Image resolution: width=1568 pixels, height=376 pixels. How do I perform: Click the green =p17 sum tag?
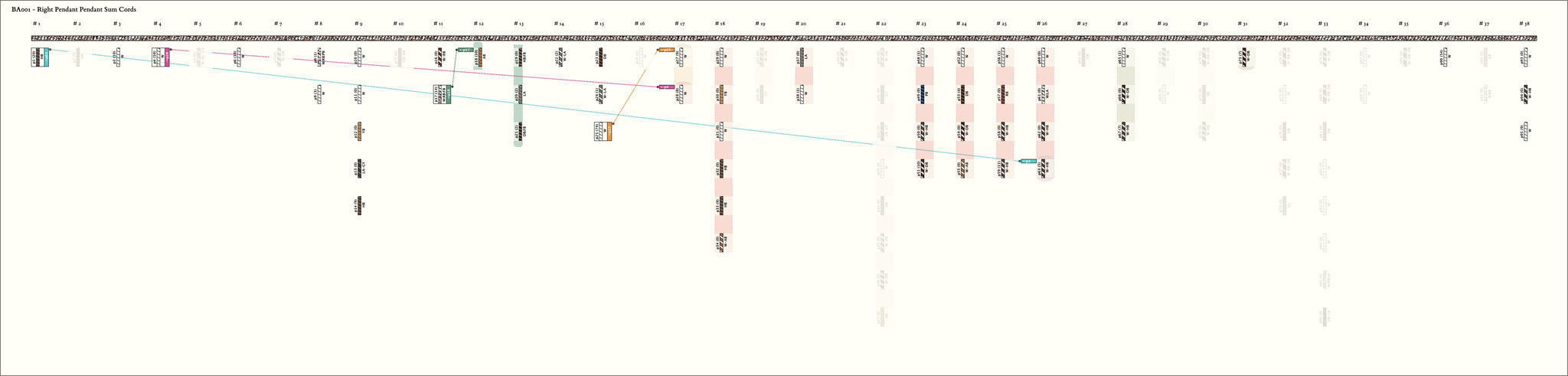[465, 50]
